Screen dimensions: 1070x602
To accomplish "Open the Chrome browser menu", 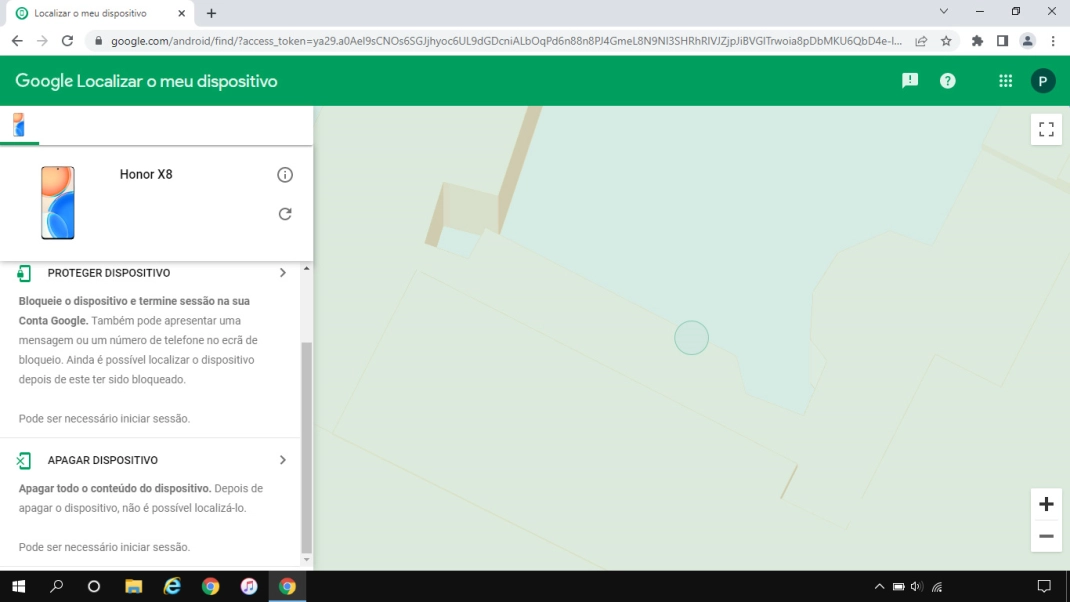I will tap(1053, 43).
